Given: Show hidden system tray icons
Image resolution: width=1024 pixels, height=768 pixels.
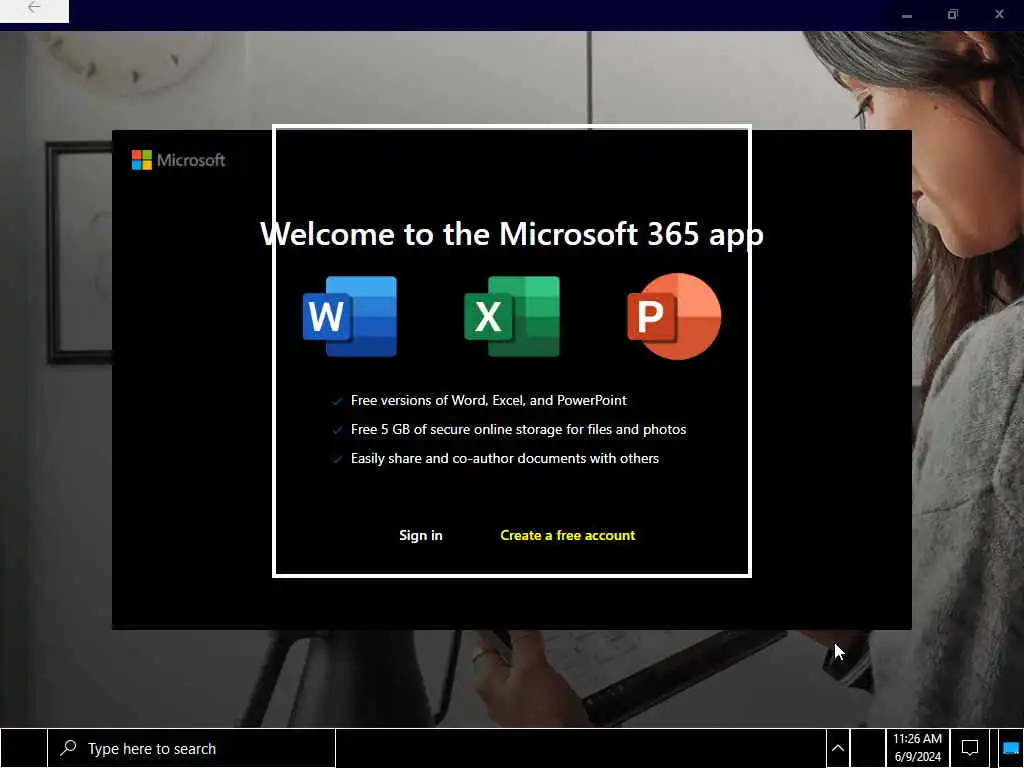Looking at the screenshot, I should tap(838, 748).
